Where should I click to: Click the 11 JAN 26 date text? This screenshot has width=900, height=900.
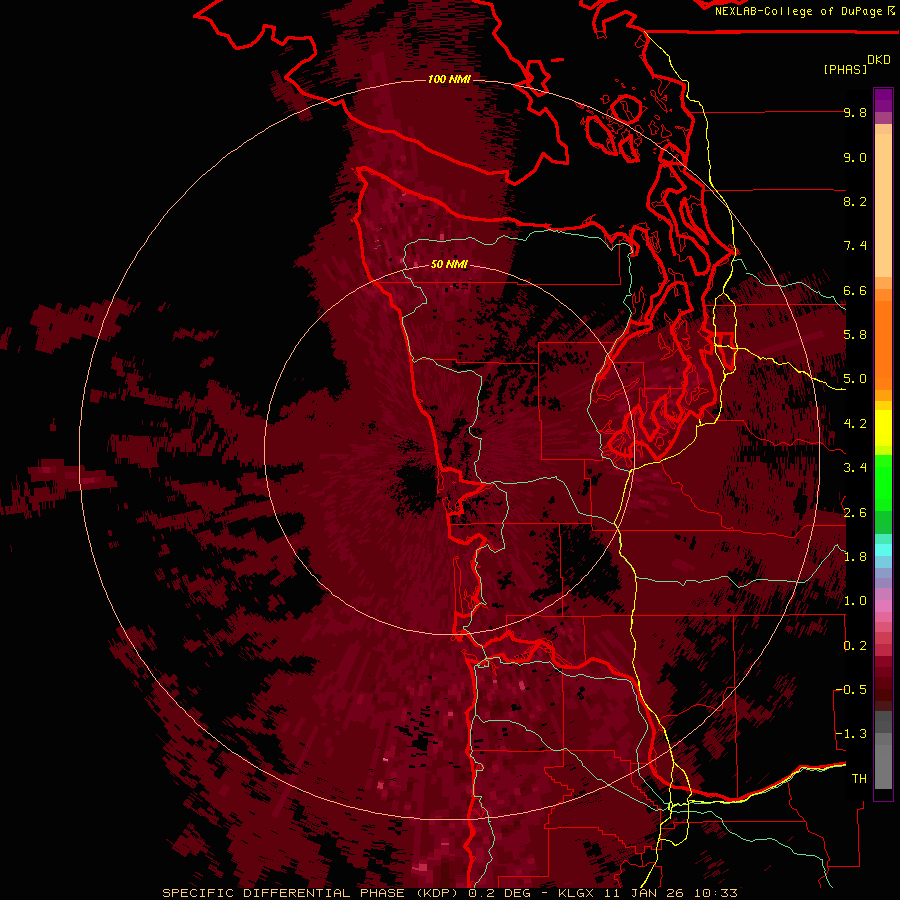(644, 893)
